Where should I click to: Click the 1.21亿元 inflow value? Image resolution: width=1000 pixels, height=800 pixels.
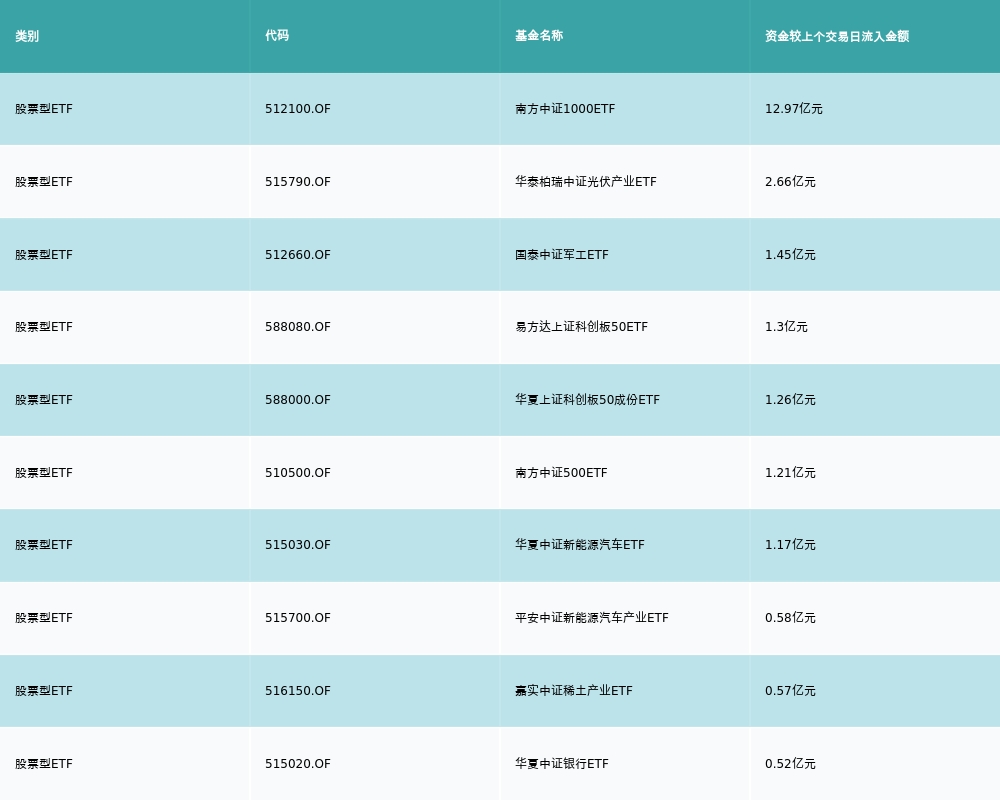(x=790, y=473)
